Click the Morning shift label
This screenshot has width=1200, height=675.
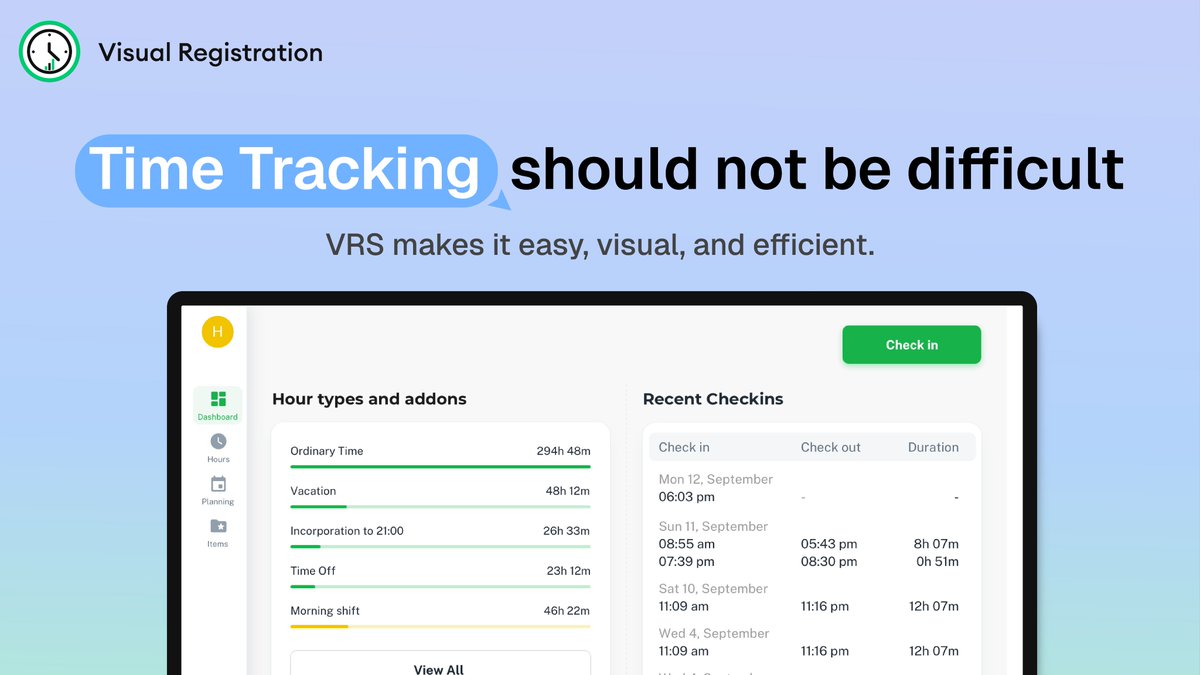click(x=325, y=611)
